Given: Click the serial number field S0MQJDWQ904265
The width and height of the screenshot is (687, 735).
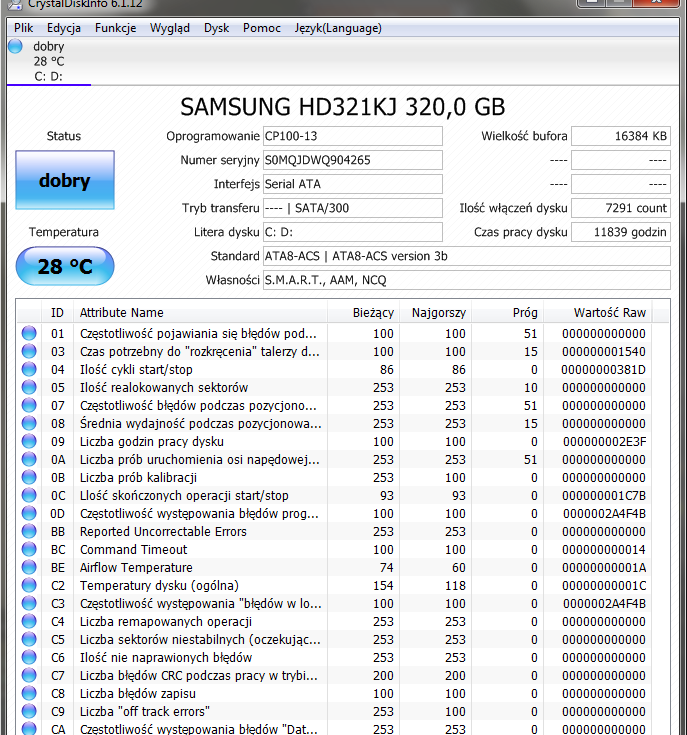Looking at the screenshot, I should [x=352, y=160].
